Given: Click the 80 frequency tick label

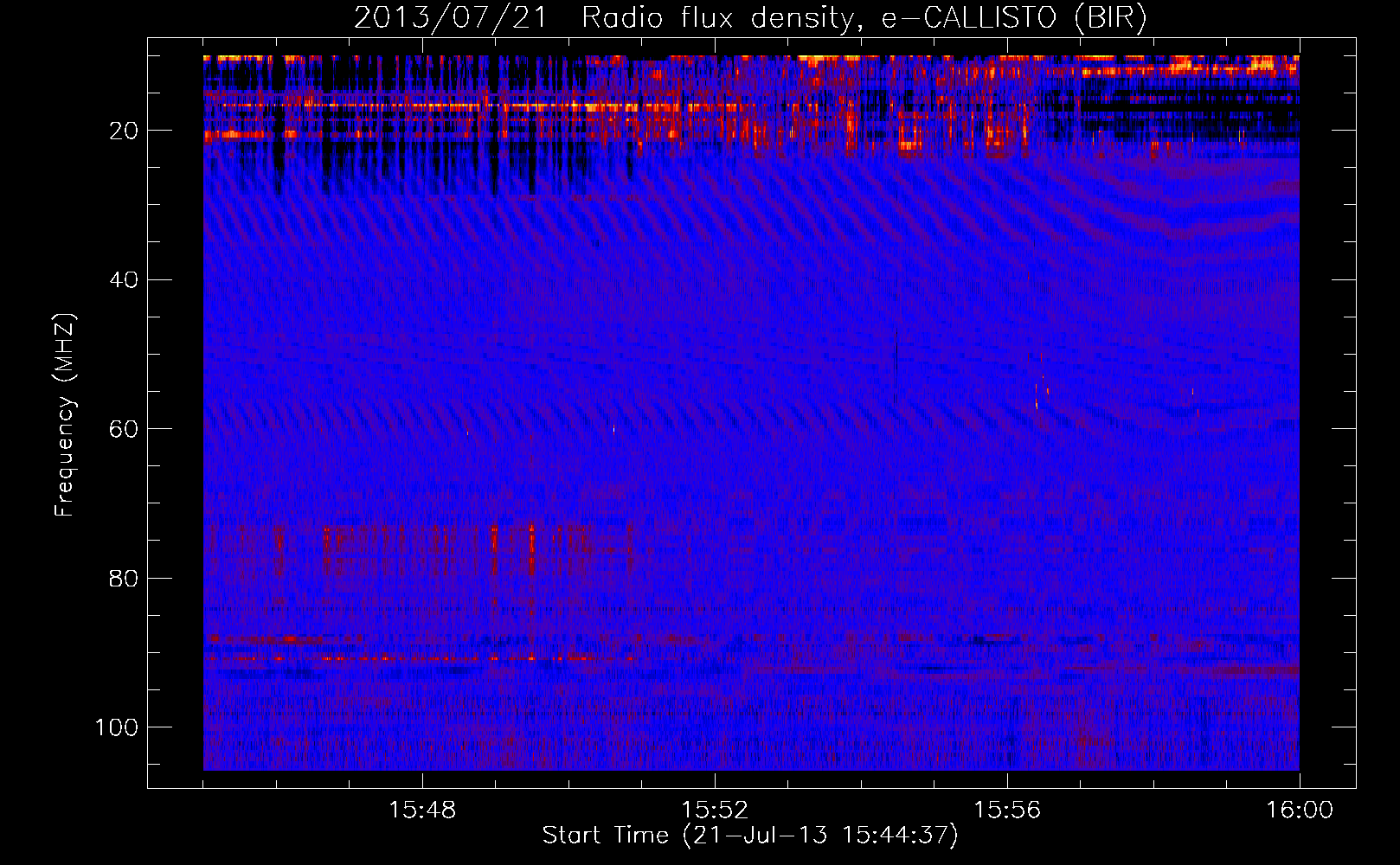Looking at the screenshot, I should tap(124, 579).
